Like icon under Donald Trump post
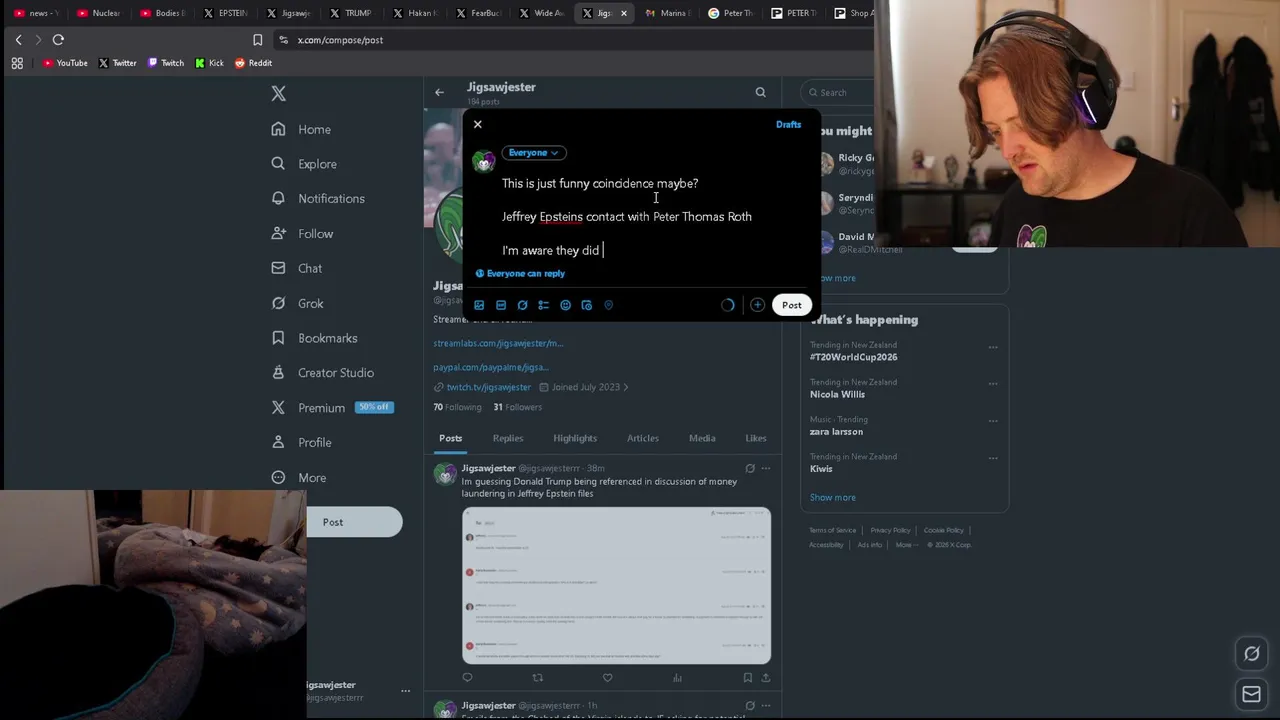 607,678
